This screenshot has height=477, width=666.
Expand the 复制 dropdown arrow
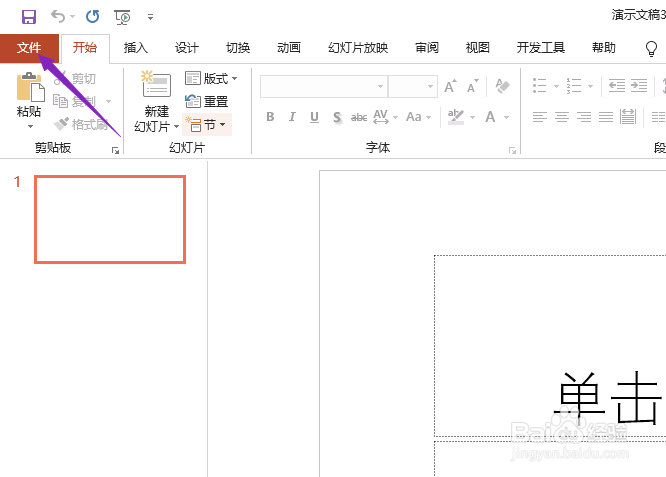(108, 102)
